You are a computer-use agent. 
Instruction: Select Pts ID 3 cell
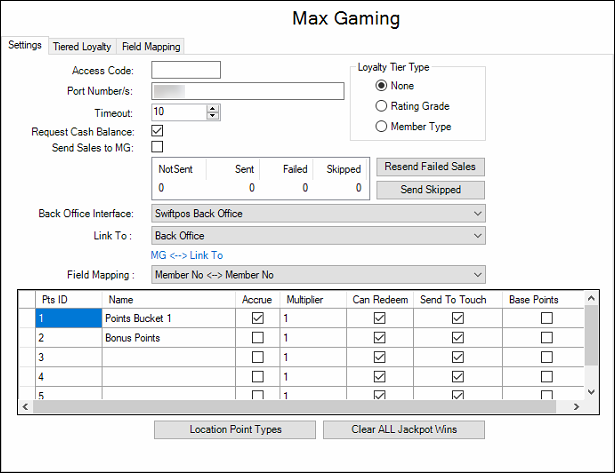click(69, 357)
